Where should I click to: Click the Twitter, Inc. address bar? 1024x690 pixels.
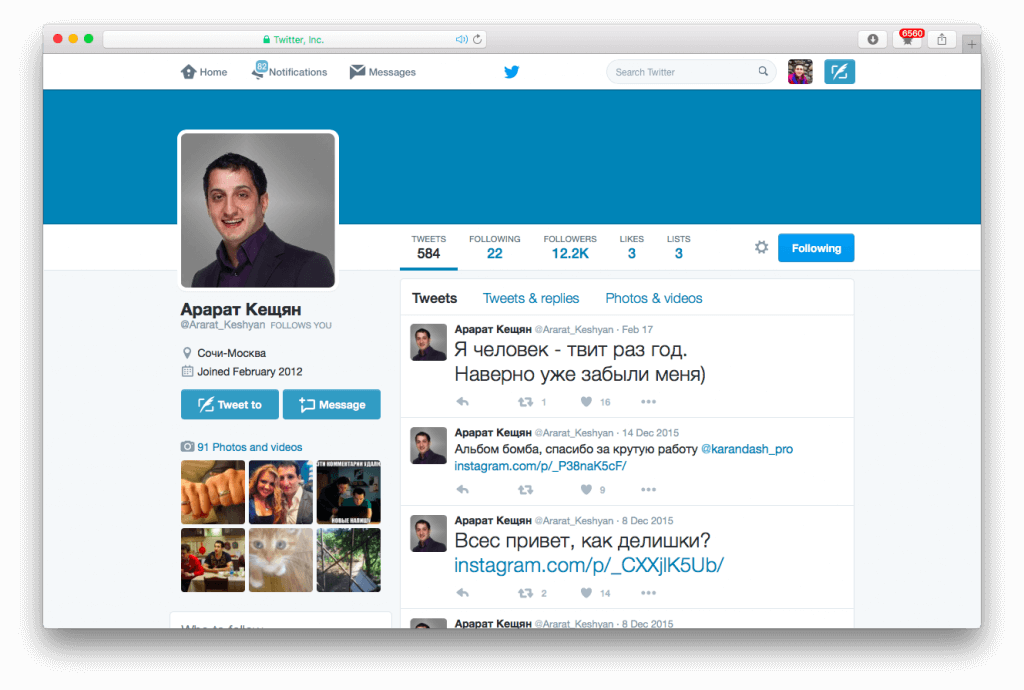tap(294, 39)
